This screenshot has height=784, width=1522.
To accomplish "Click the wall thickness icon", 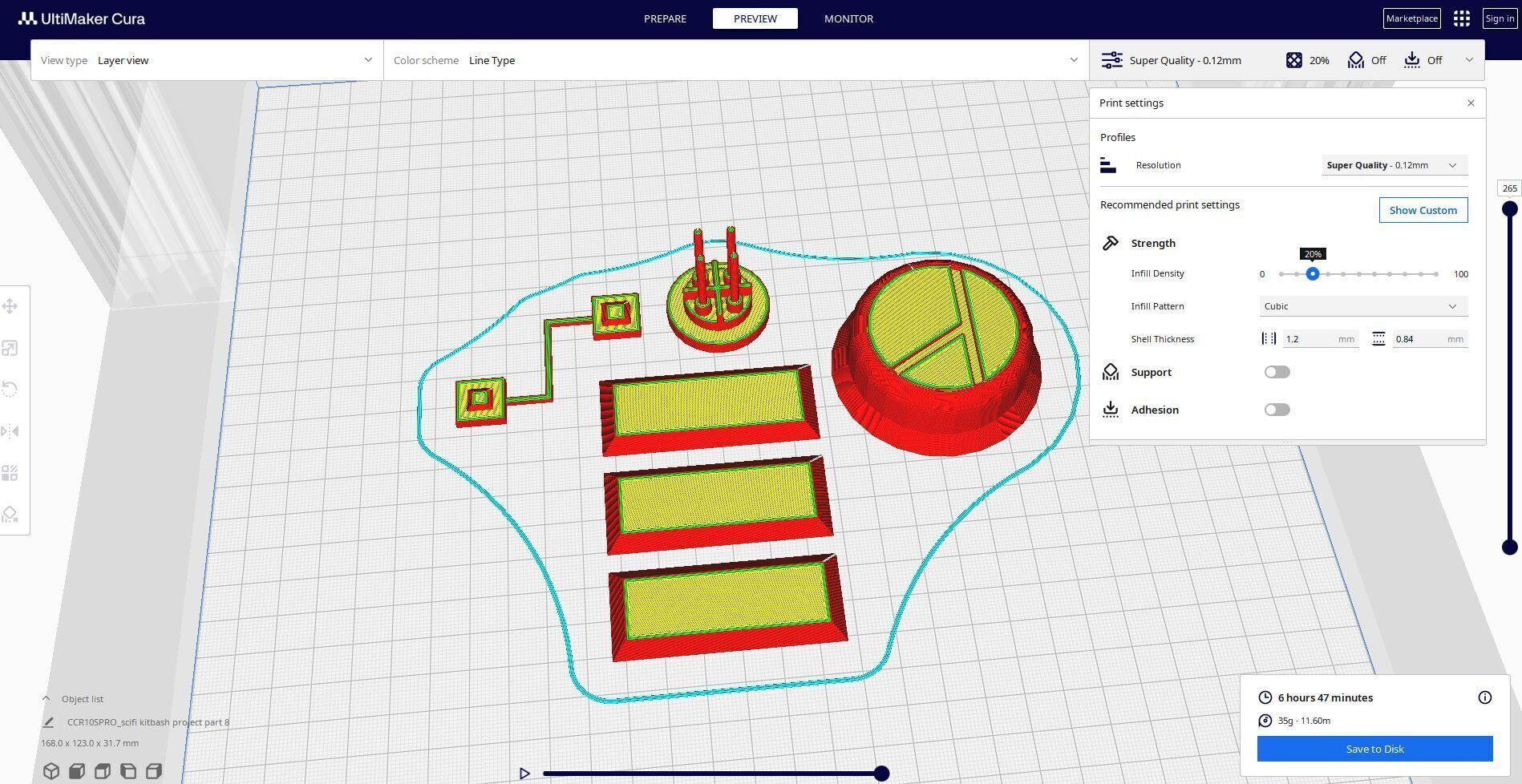I will coord(1269,339).
